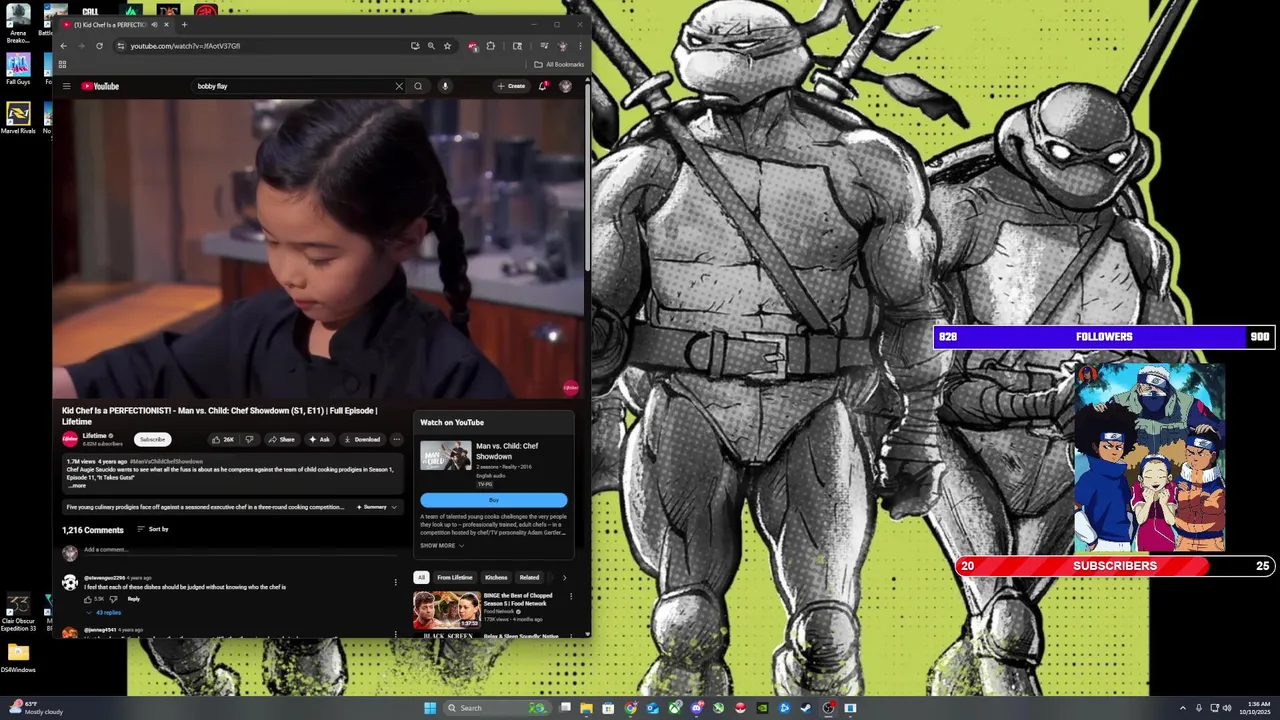Open a new browser tab
1280x720 pixels.
(x=184, y=25)
